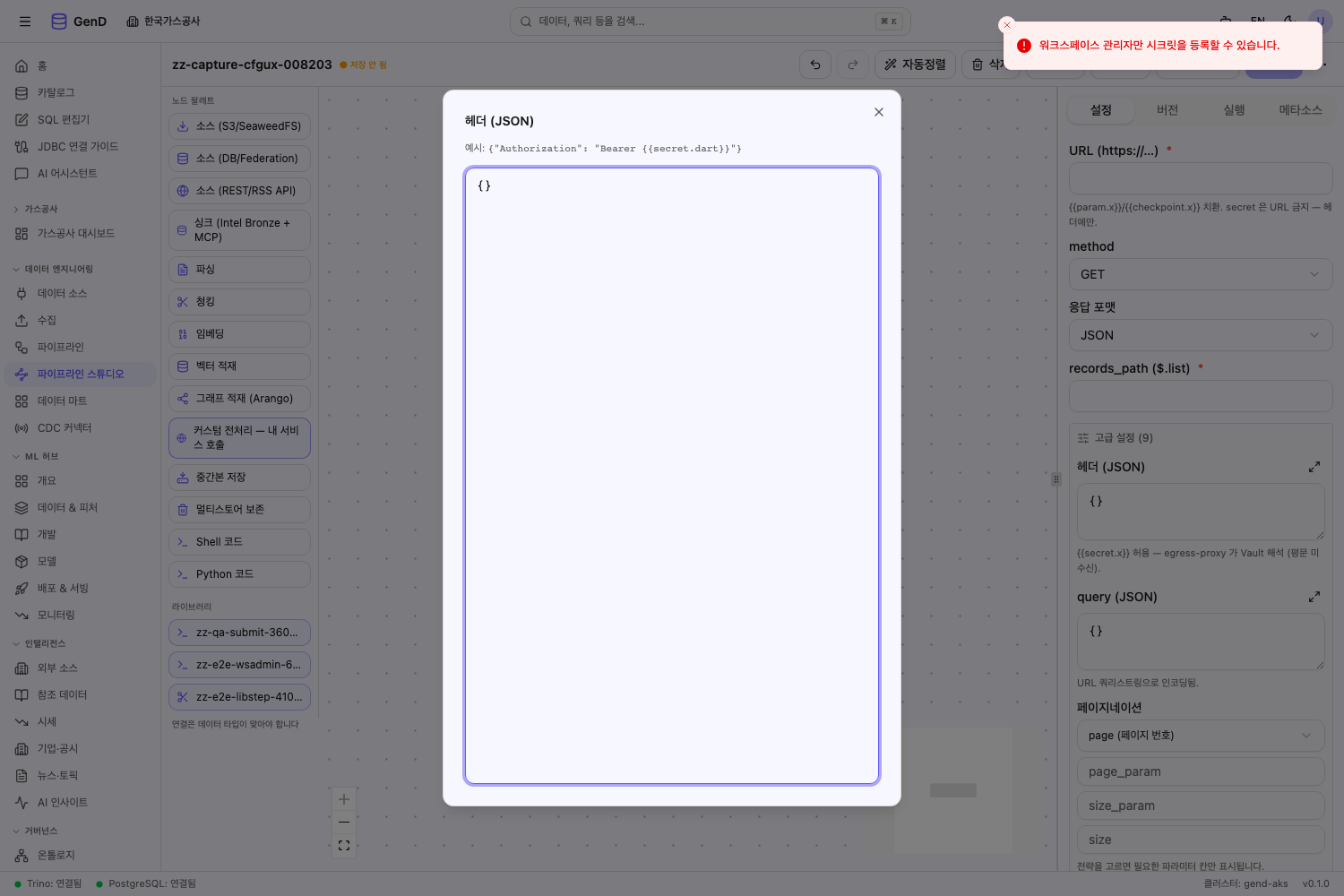Click the size_param input field

(1201, 806)
